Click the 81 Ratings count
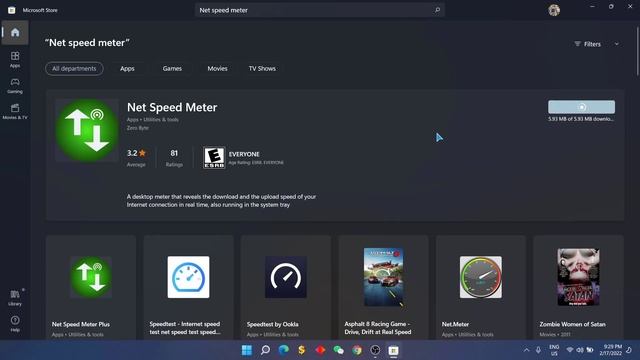Viewport: 640px width, 360px height. (174, 158)
